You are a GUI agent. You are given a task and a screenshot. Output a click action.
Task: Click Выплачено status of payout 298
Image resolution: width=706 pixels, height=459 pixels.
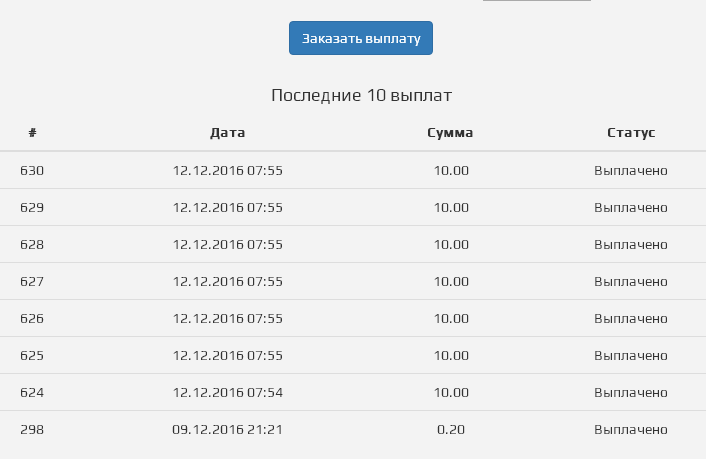[x=631, y=429]
